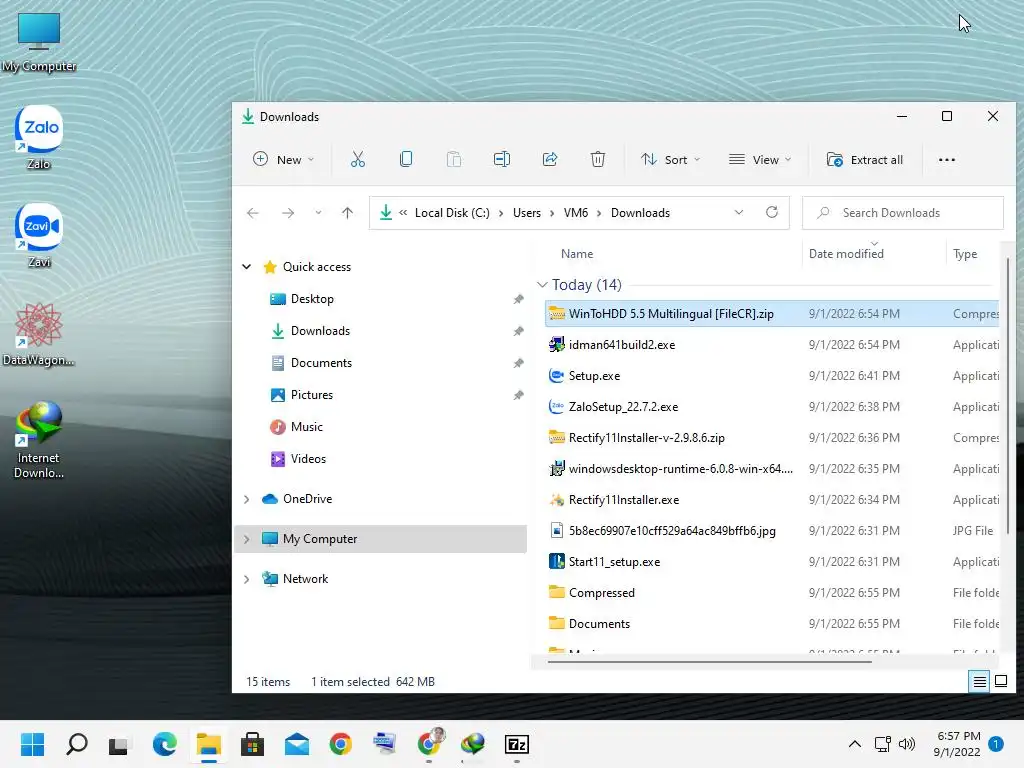Select the My Computer desktop icon
This screenshot has width=1024, height=768.
(39, 42)
